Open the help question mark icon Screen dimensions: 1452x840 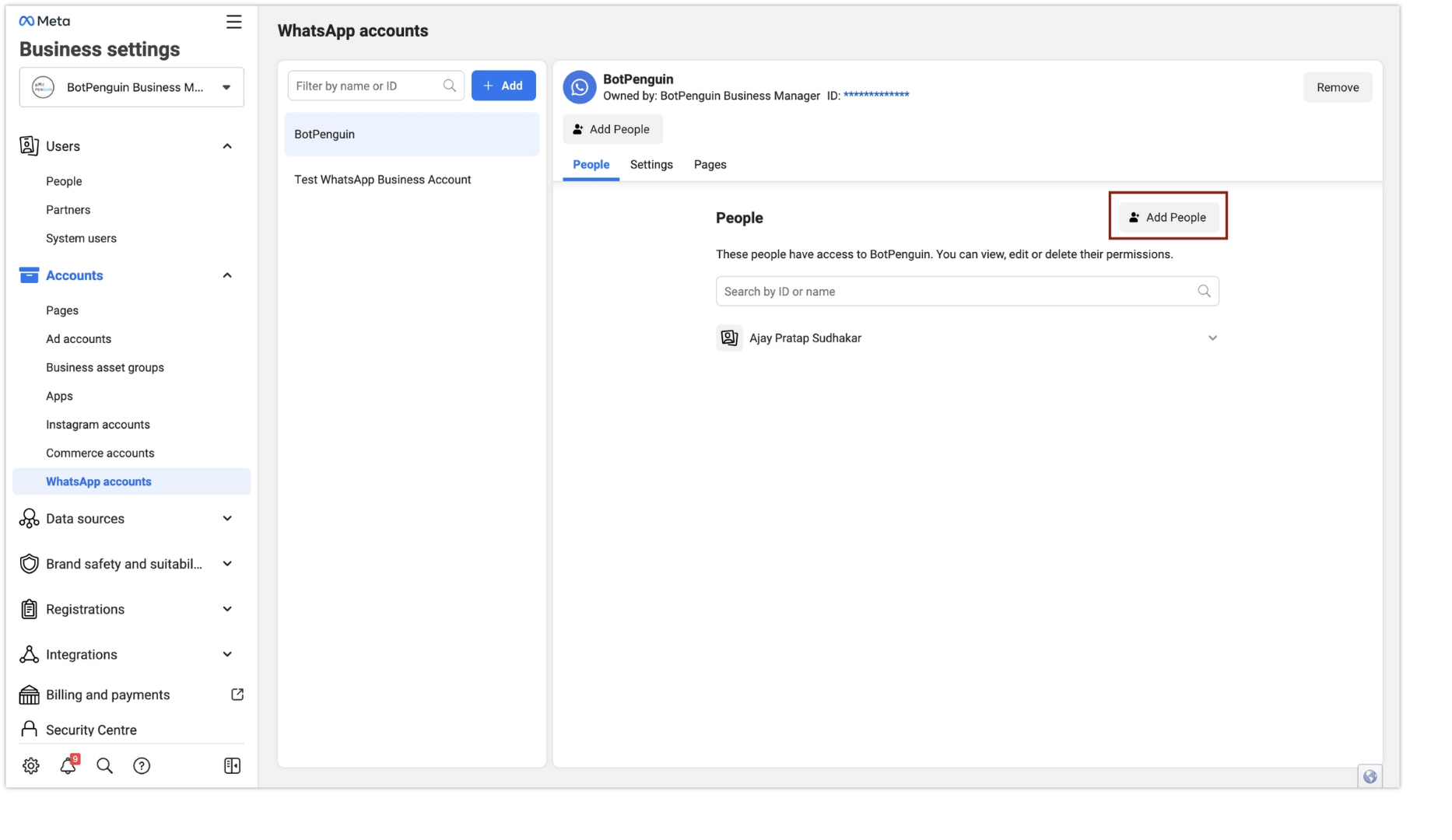tap(142, 766)
